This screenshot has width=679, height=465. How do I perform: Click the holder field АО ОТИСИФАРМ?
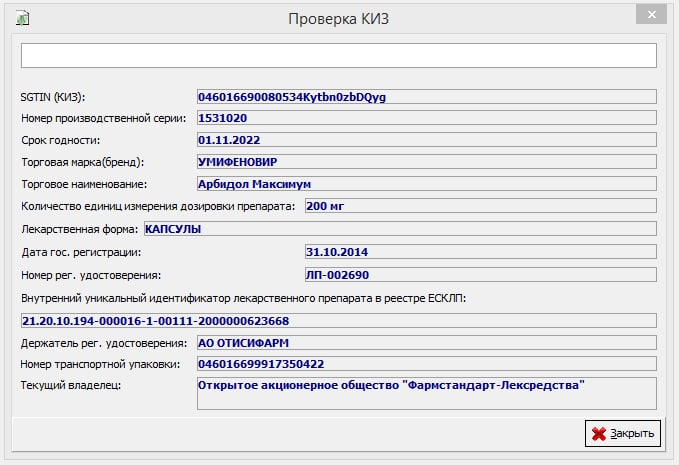pos(427,342)
